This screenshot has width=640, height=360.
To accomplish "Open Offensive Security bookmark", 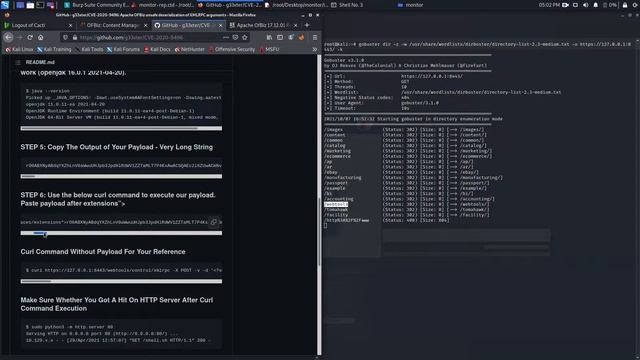I will click(x=232, y=49).
